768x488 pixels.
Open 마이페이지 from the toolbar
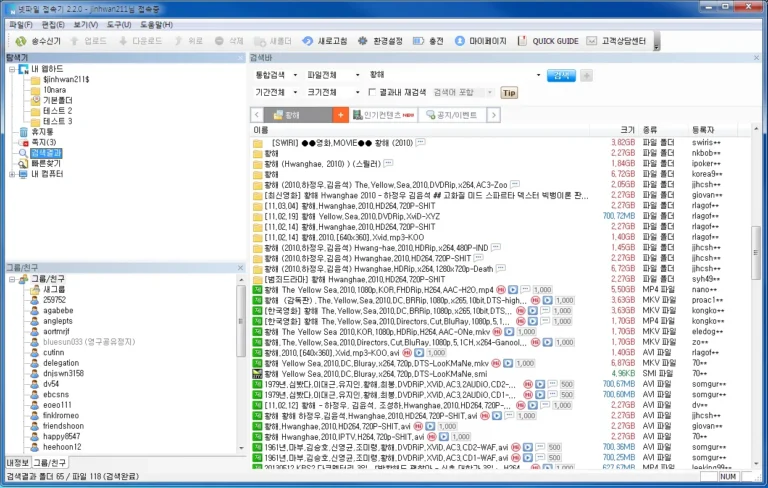479,41
